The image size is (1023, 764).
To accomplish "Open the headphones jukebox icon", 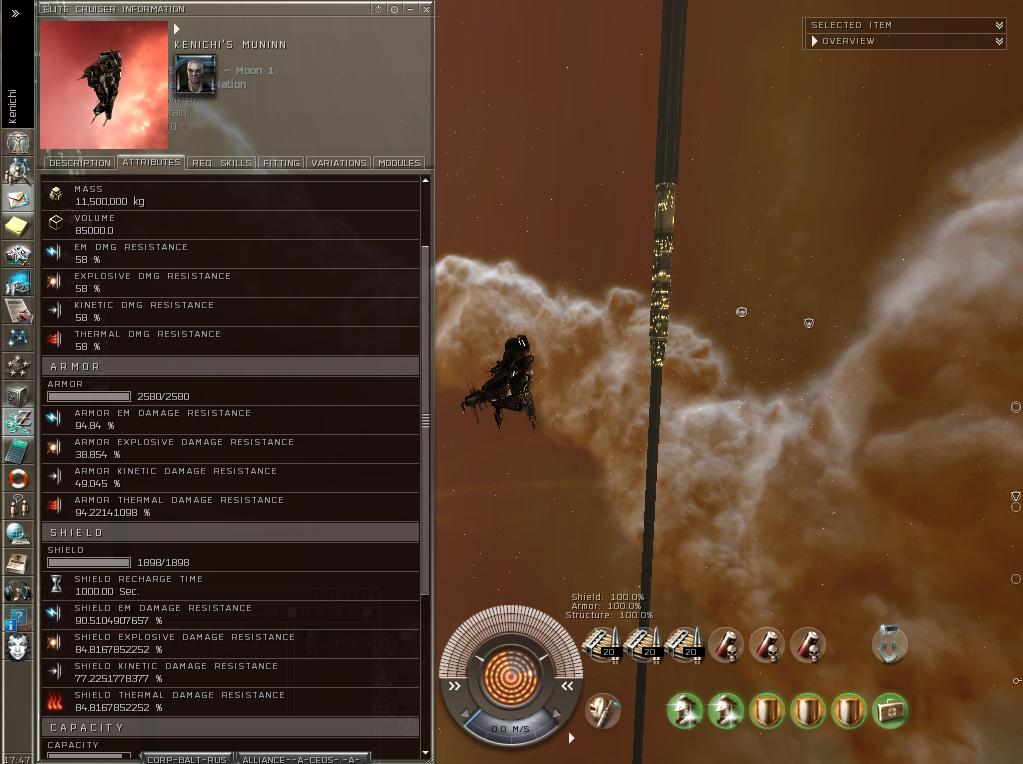I will (x=18, y=591).
